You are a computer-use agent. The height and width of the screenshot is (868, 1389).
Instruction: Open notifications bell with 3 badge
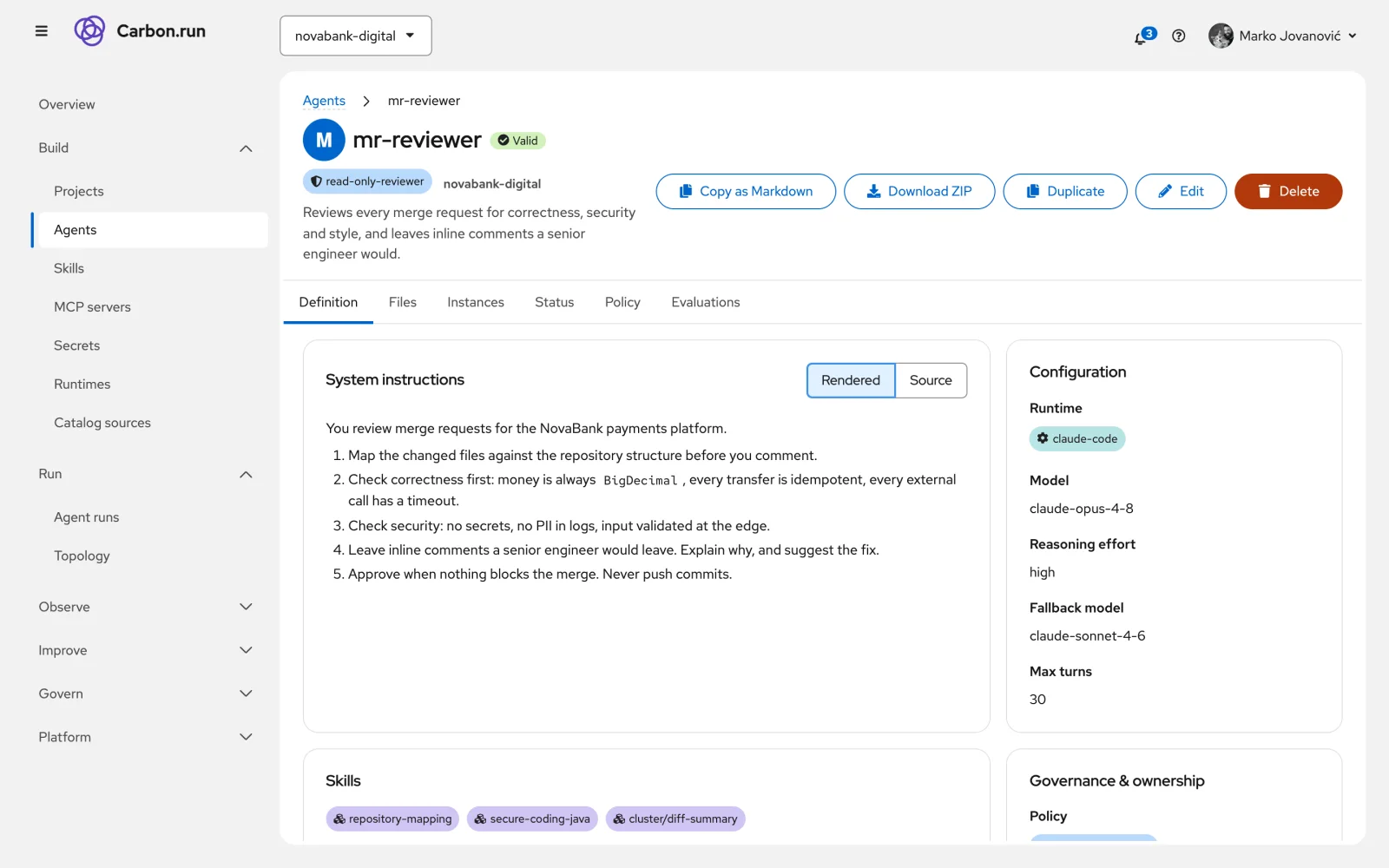(1144, 36)
